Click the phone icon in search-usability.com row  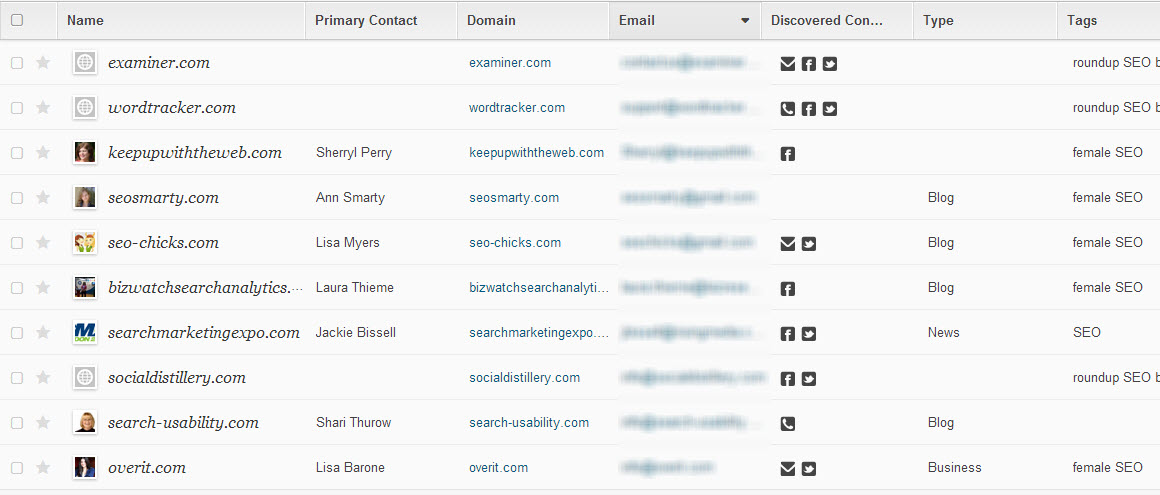click(x=788, y=425)
